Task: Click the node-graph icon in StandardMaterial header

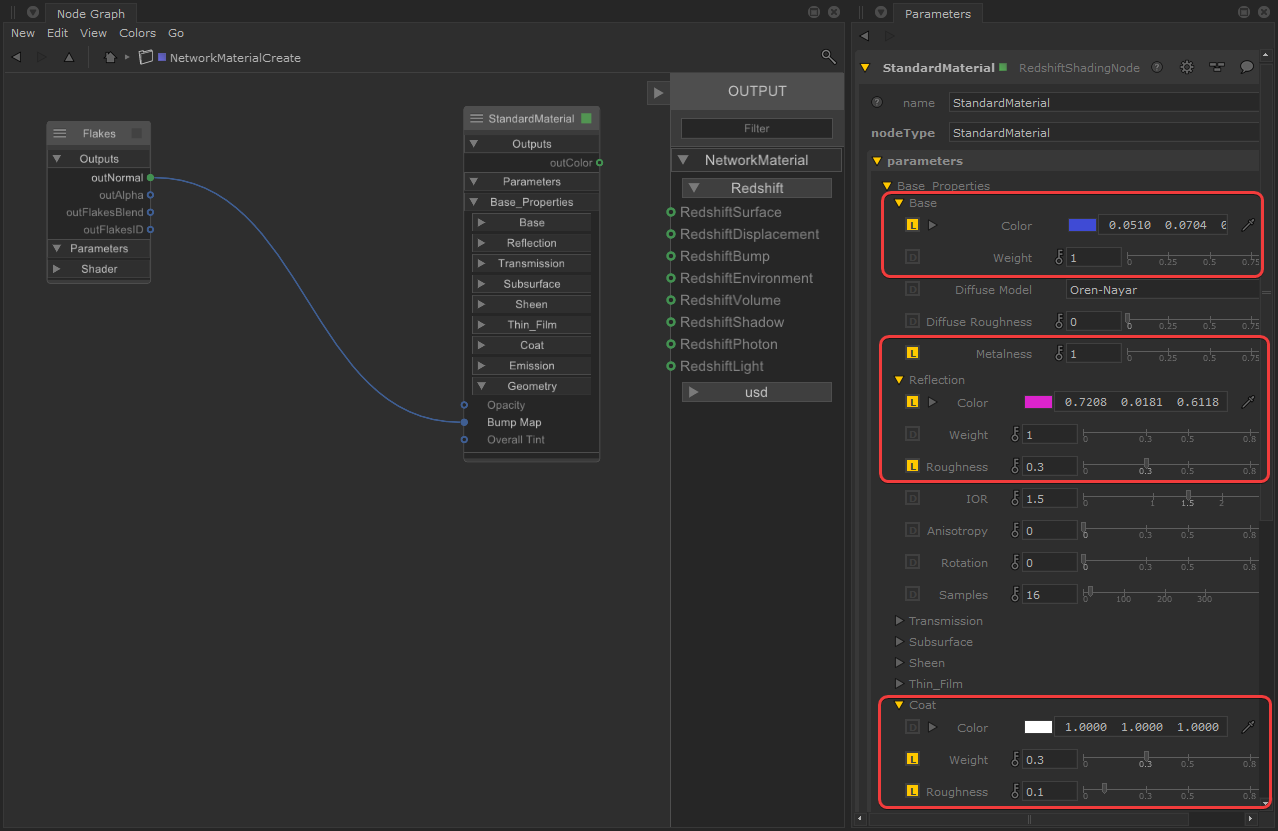Action: click(1217, 68)
